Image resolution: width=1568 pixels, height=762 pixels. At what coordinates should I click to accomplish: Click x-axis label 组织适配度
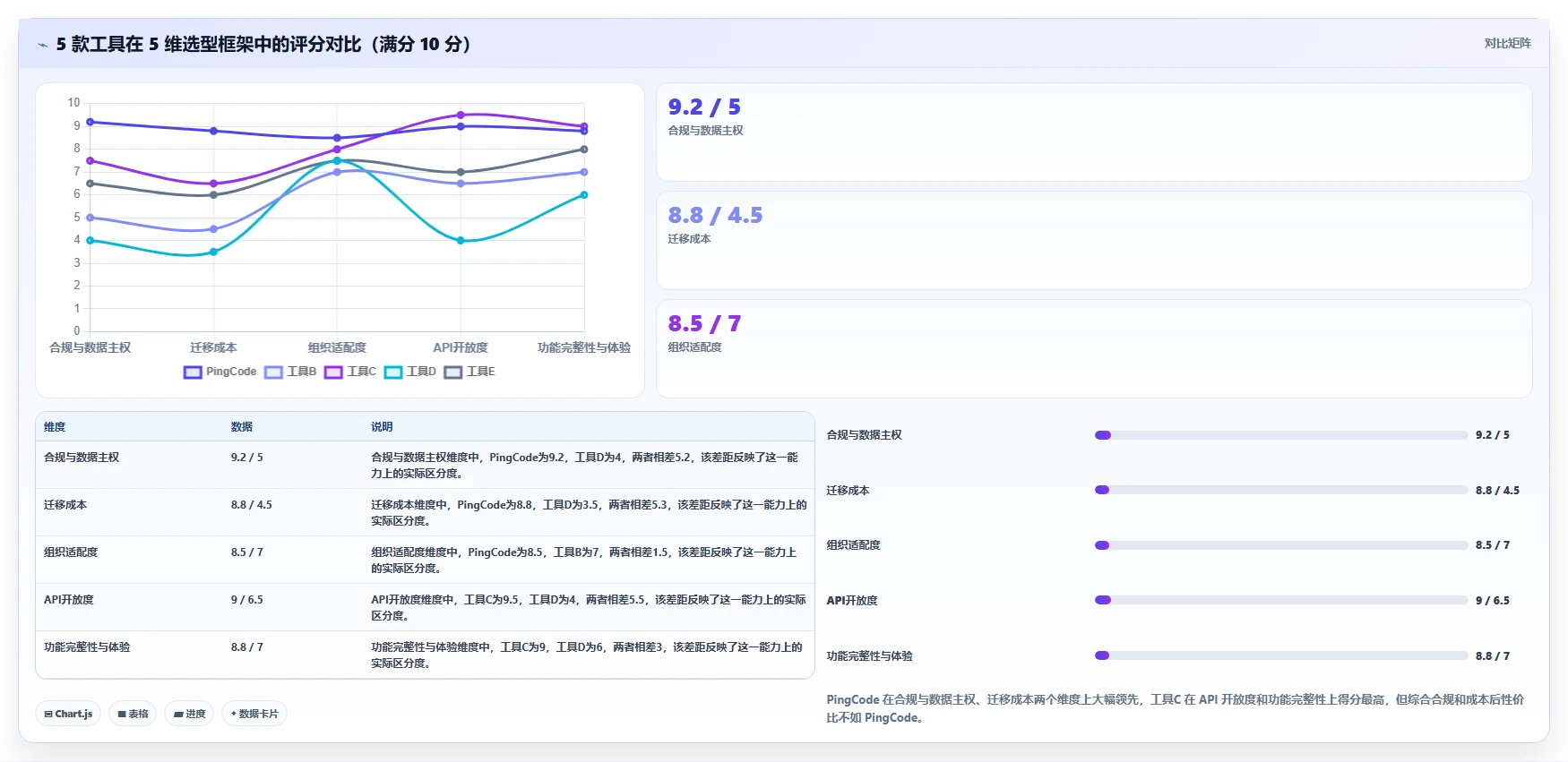click(x=337, y=347)
